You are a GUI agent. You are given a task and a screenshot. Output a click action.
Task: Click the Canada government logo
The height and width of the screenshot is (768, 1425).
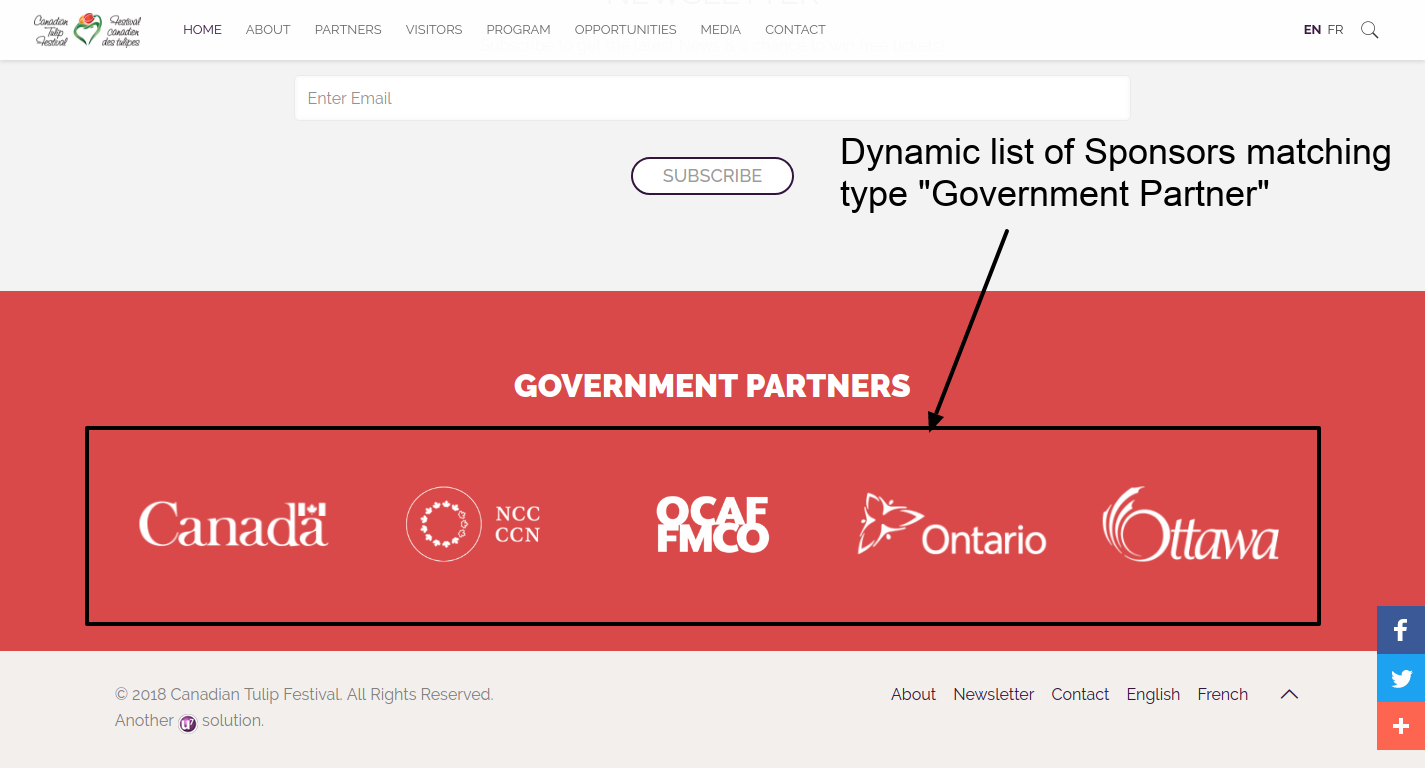[233, 524]
